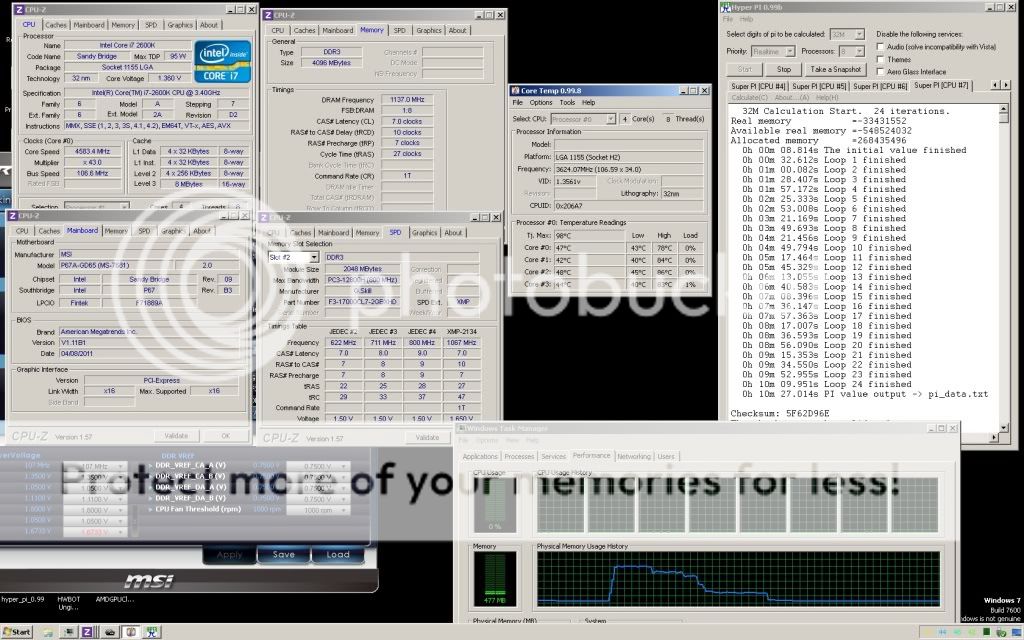Click the Save button in MSI panel

coord(282,554)
